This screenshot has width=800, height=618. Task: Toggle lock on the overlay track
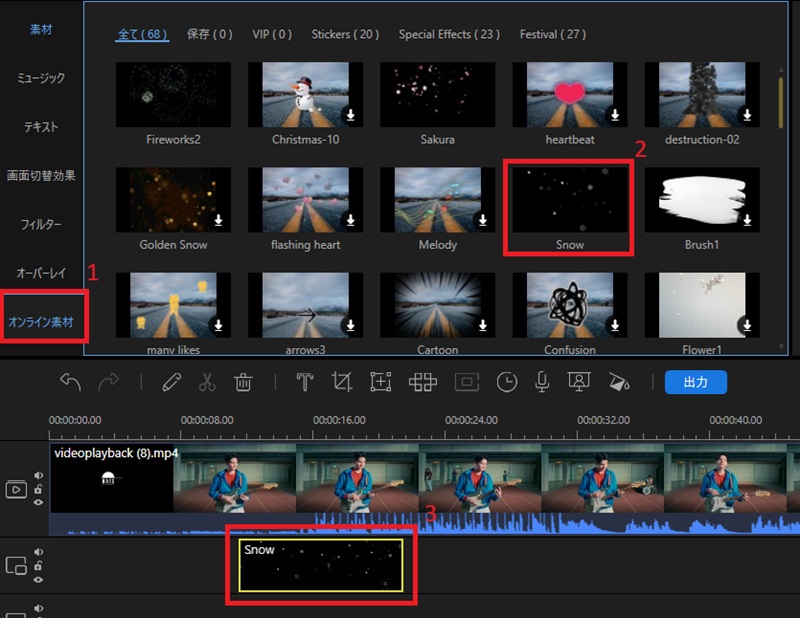(38, 565)
